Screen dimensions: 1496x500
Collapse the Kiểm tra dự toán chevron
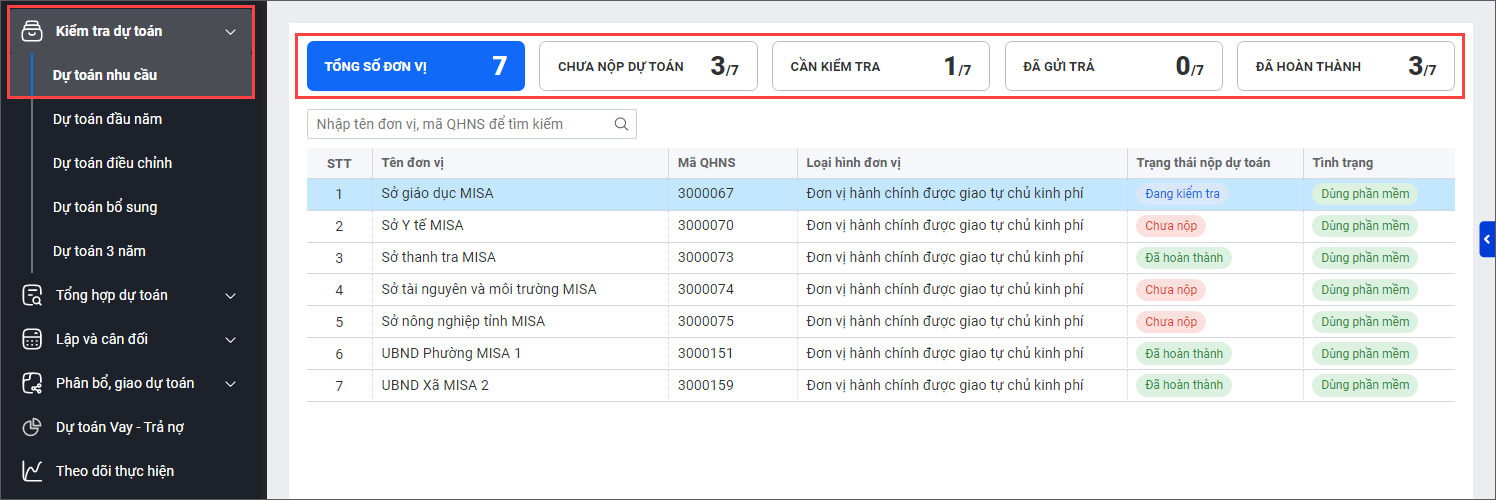(x=231, y=32)
